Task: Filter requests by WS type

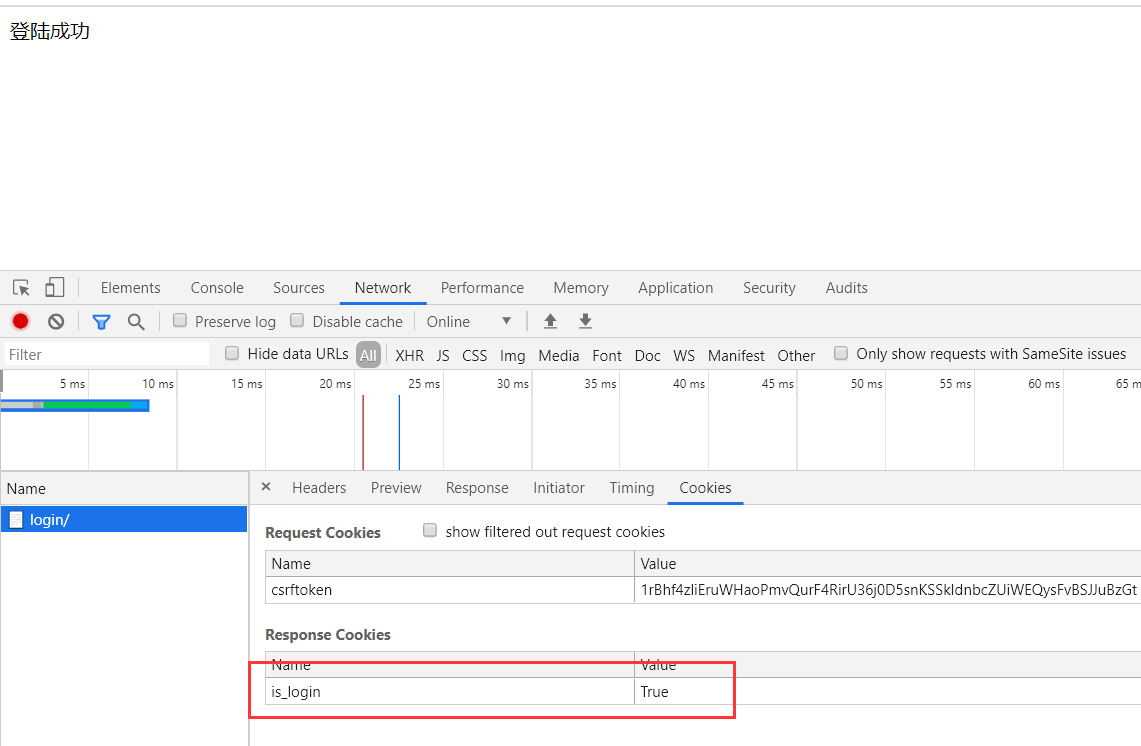Action: [684, 355]
